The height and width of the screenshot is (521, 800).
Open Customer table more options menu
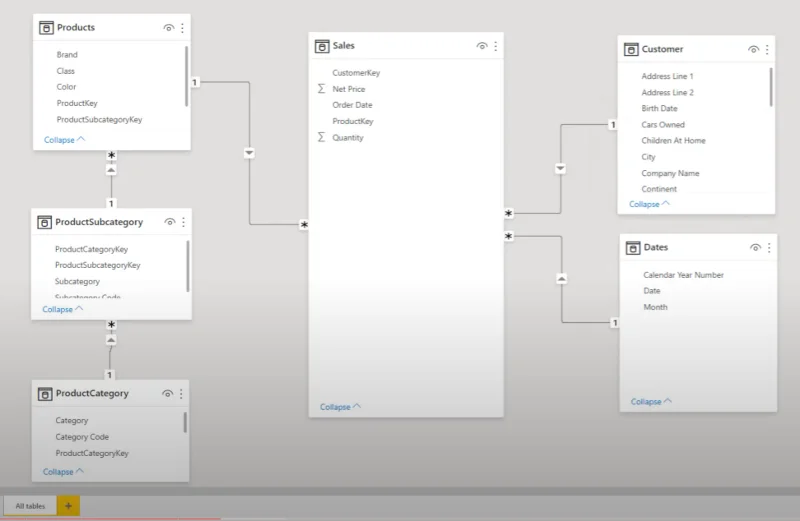767,49
